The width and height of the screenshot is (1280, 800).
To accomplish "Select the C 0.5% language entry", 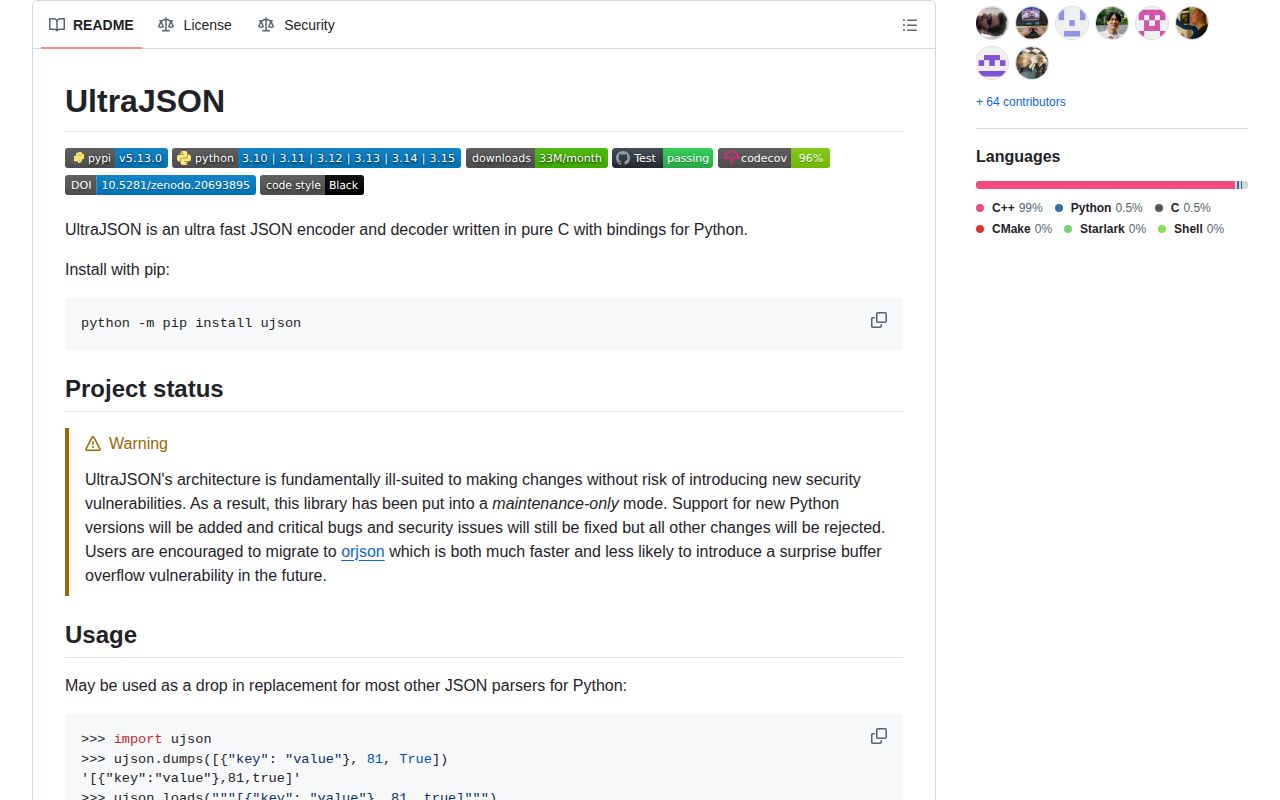I will (1183, 208).
